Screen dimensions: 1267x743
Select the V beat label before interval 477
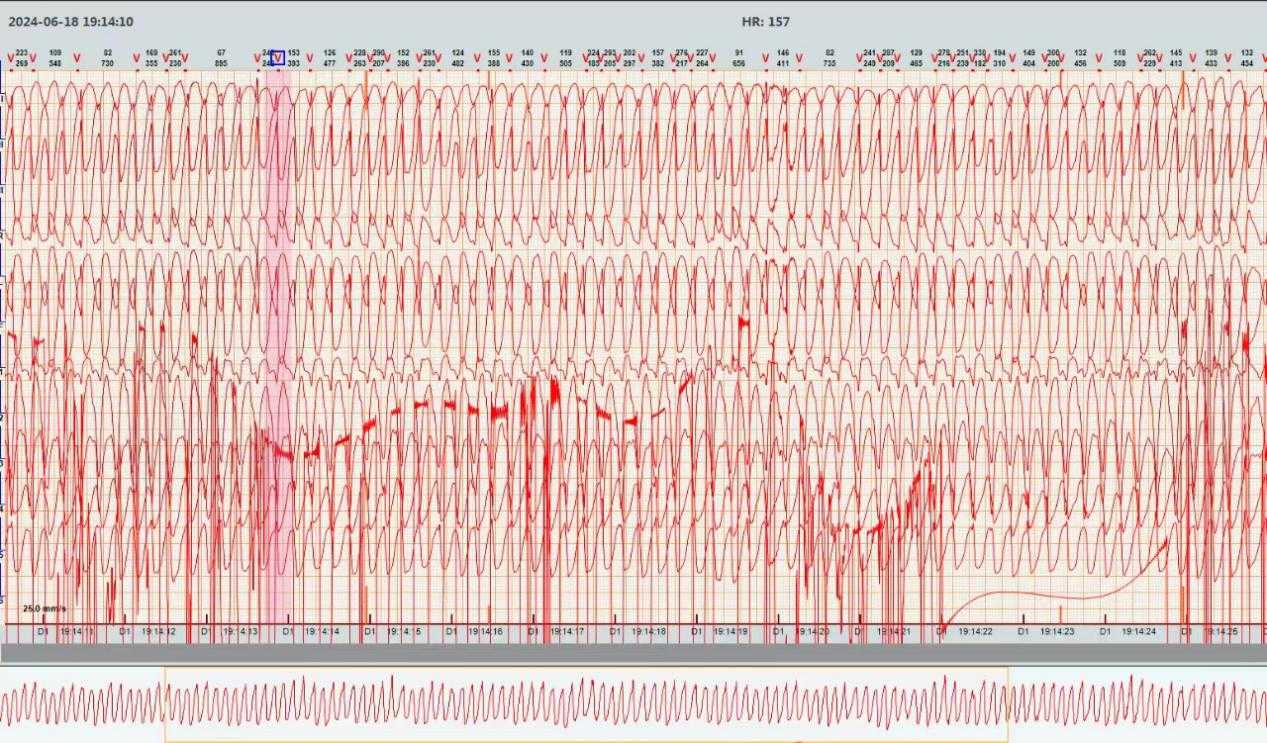(x=310, y=59)
